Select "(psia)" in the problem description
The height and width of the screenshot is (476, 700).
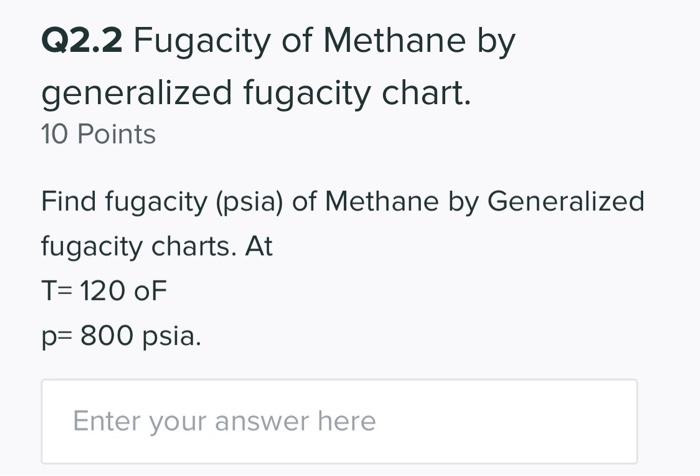244,201
